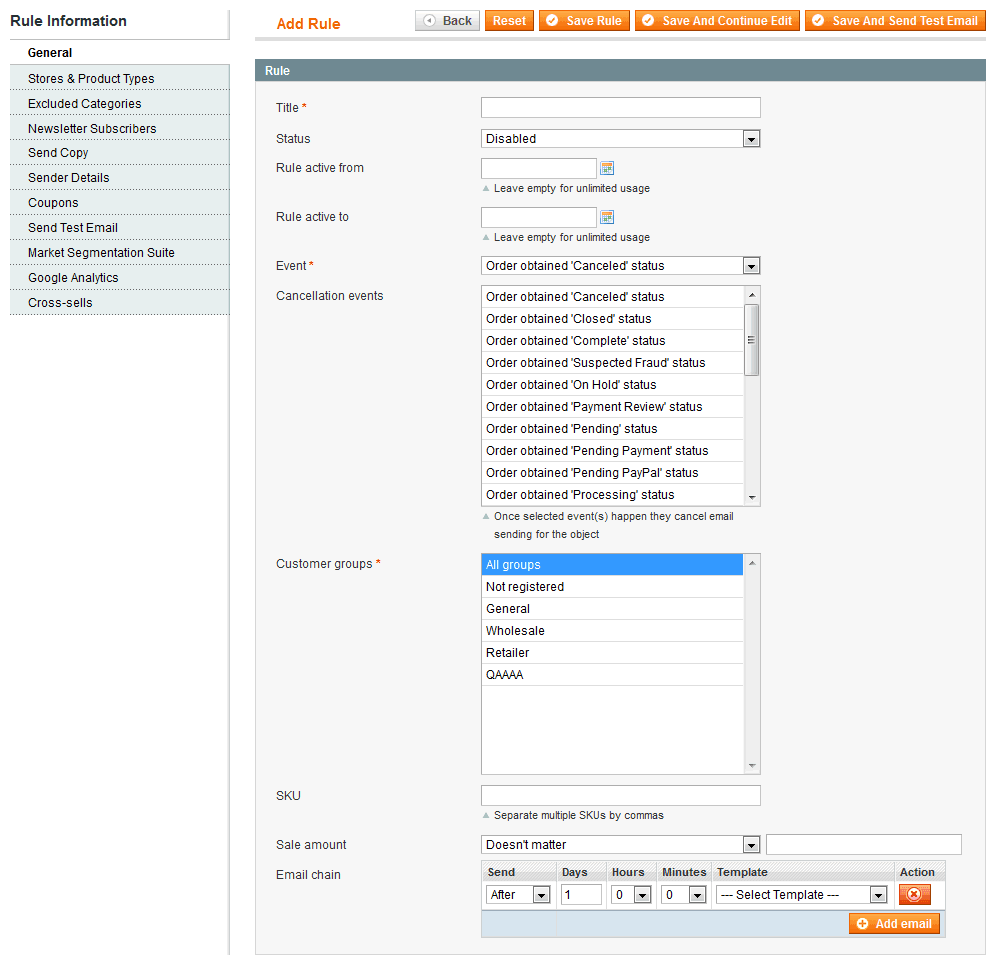
Task: Open Coupons tab
Action: [119, 203]
